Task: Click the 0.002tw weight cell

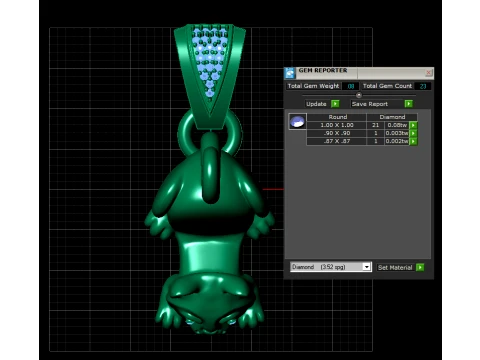Action: (x=397, y=141)
